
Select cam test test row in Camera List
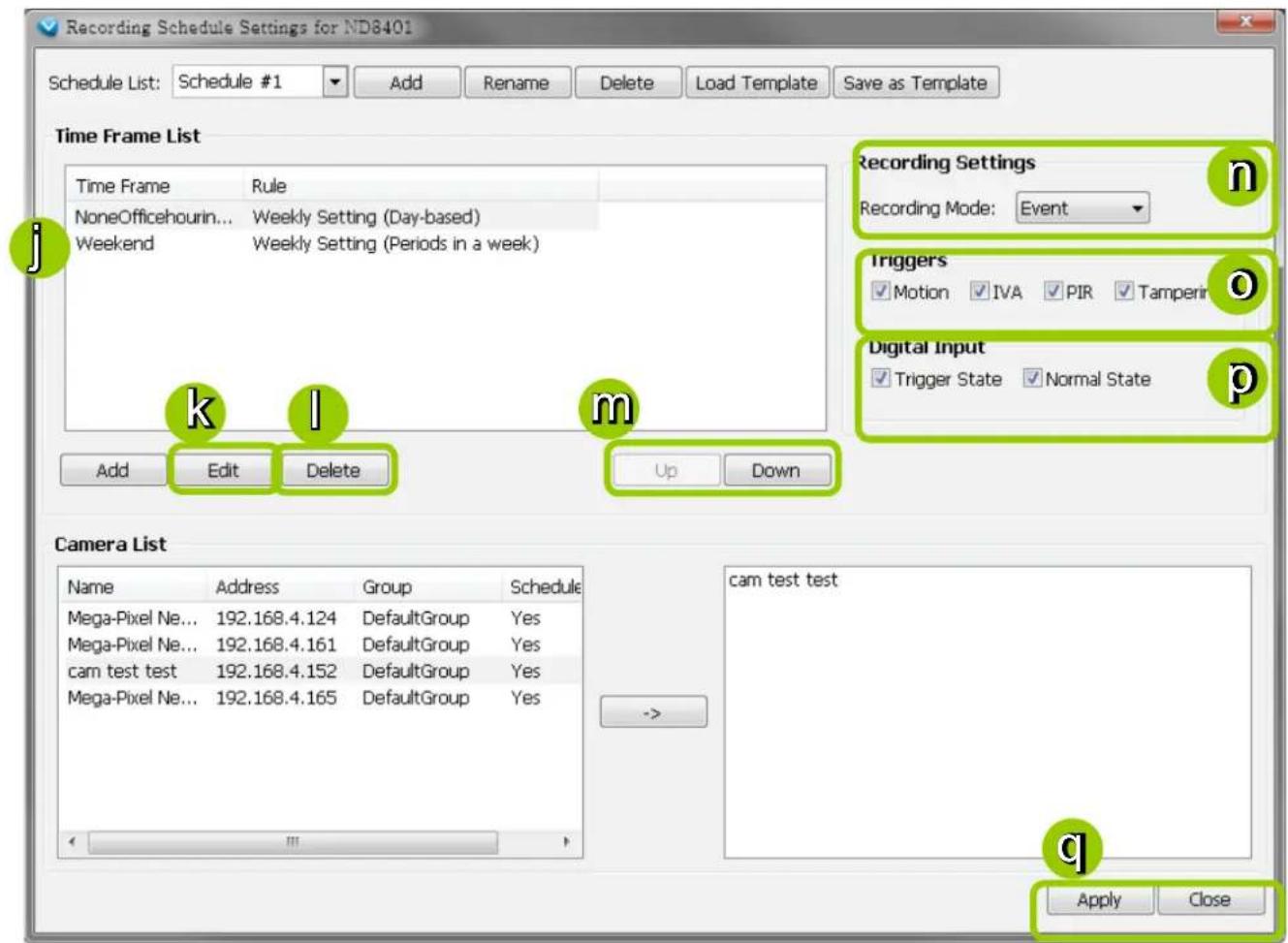tap(321, 671)
